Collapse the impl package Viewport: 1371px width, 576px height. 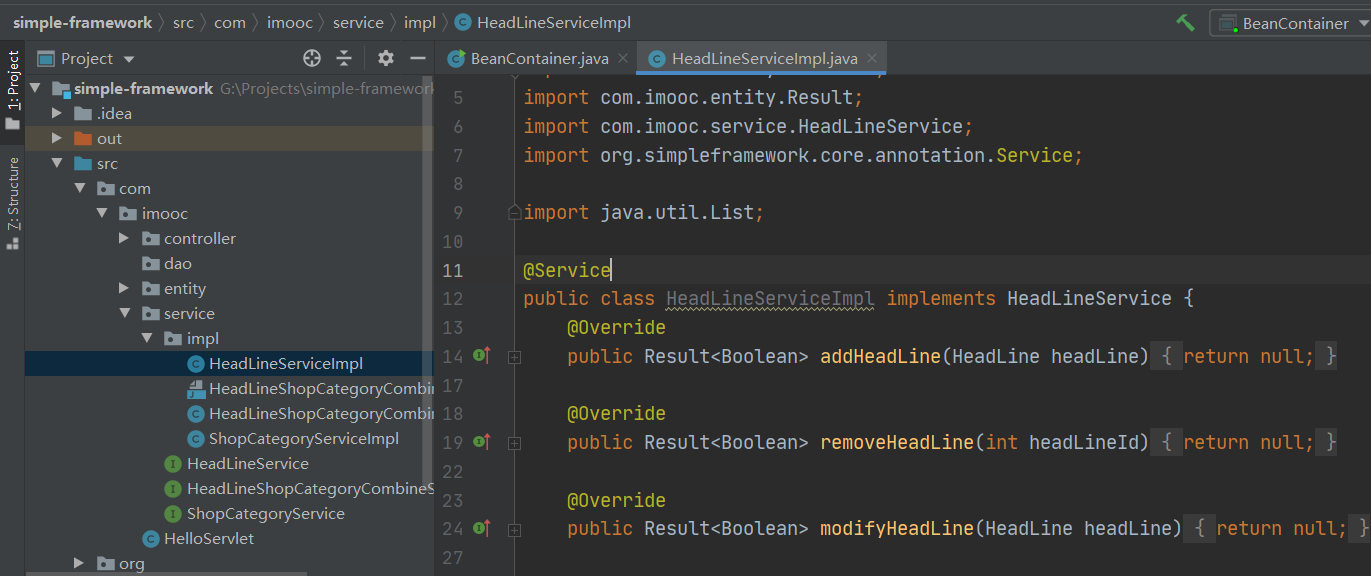(x=146, y=338)
